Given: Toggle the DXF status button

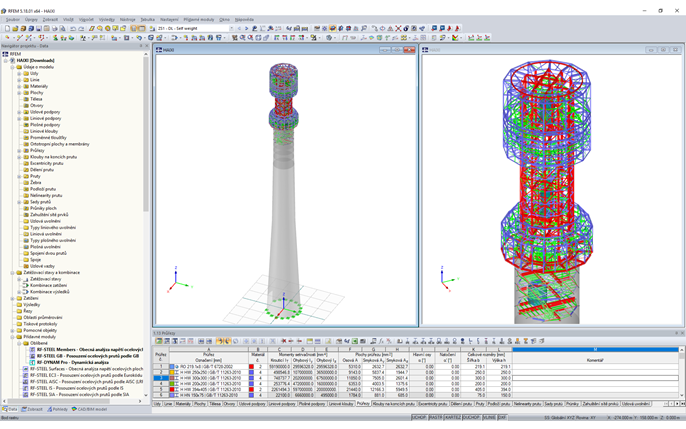Looking at the screenshot, I should [502, 418].
